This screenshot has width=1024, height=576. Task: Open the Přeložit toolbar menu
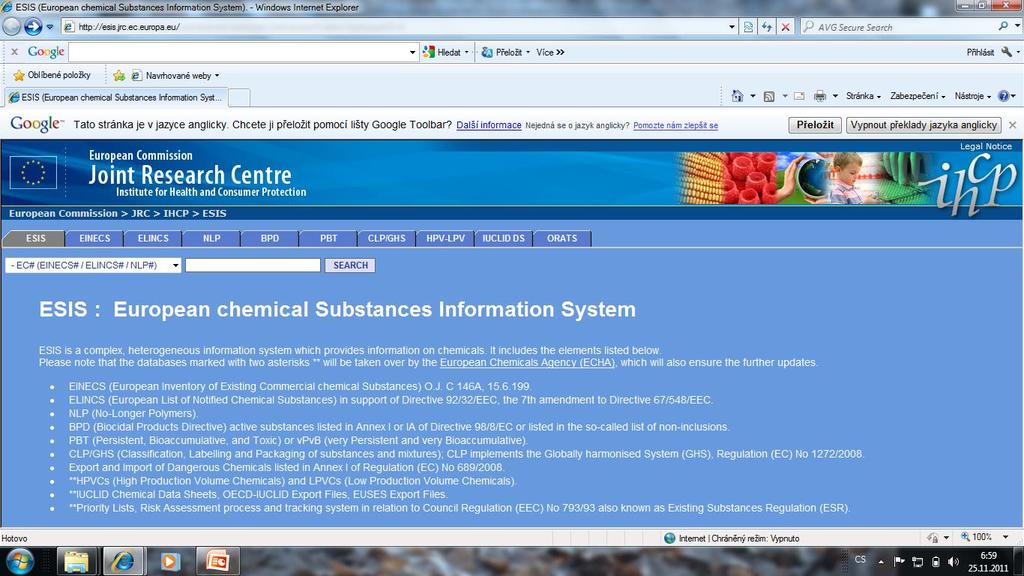[505, 52]
